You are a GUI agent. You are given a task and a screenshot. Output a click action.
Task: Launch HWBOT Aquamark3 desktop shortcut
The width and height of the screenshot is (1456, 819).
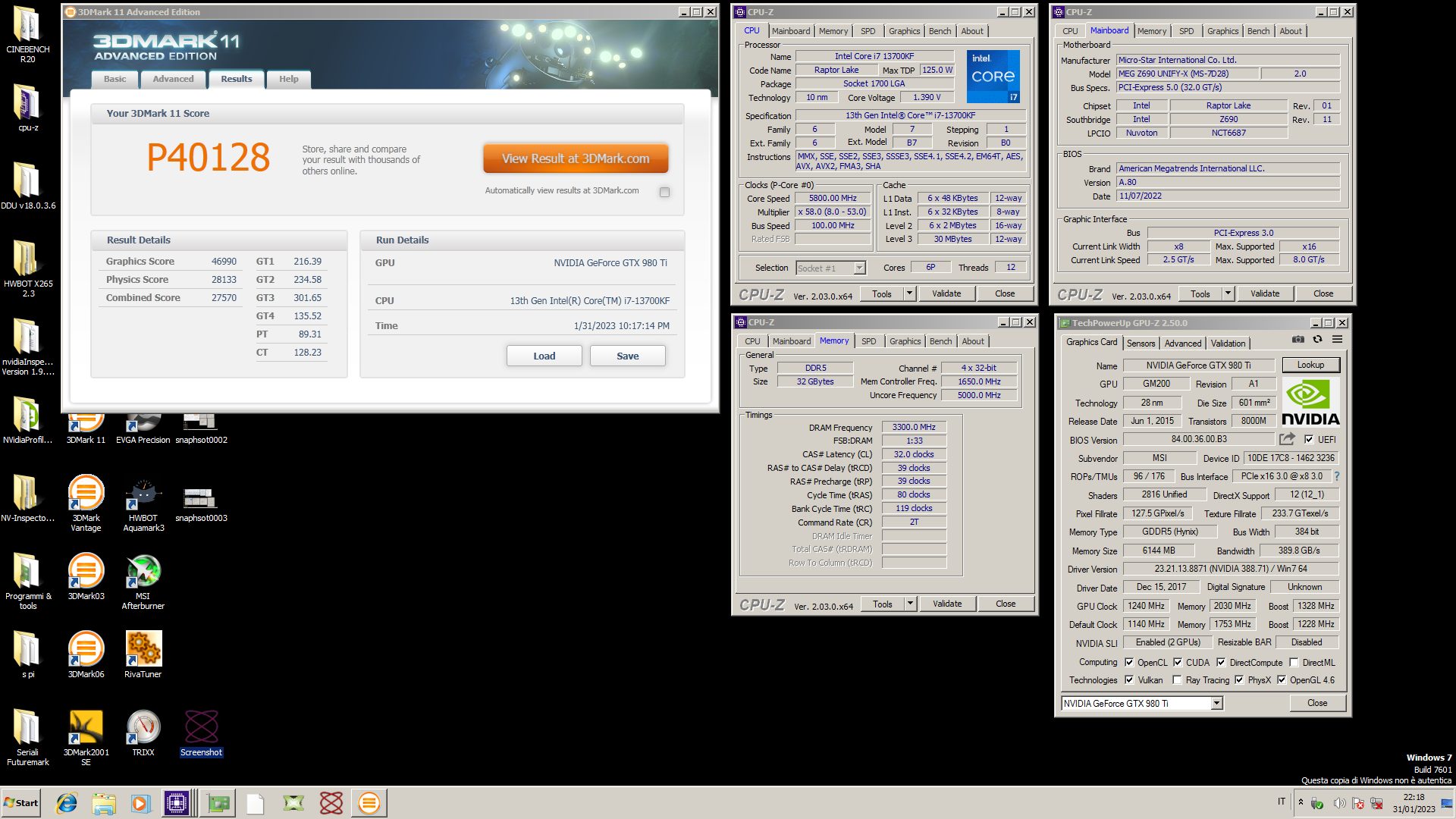[x=143, y=504]
